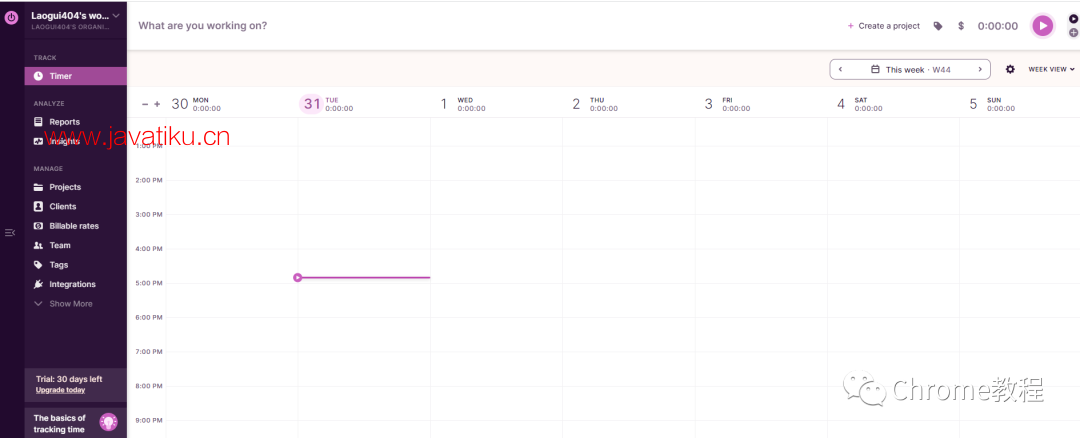Select the highlighted 31 TUE day header

tap(328, 104)
